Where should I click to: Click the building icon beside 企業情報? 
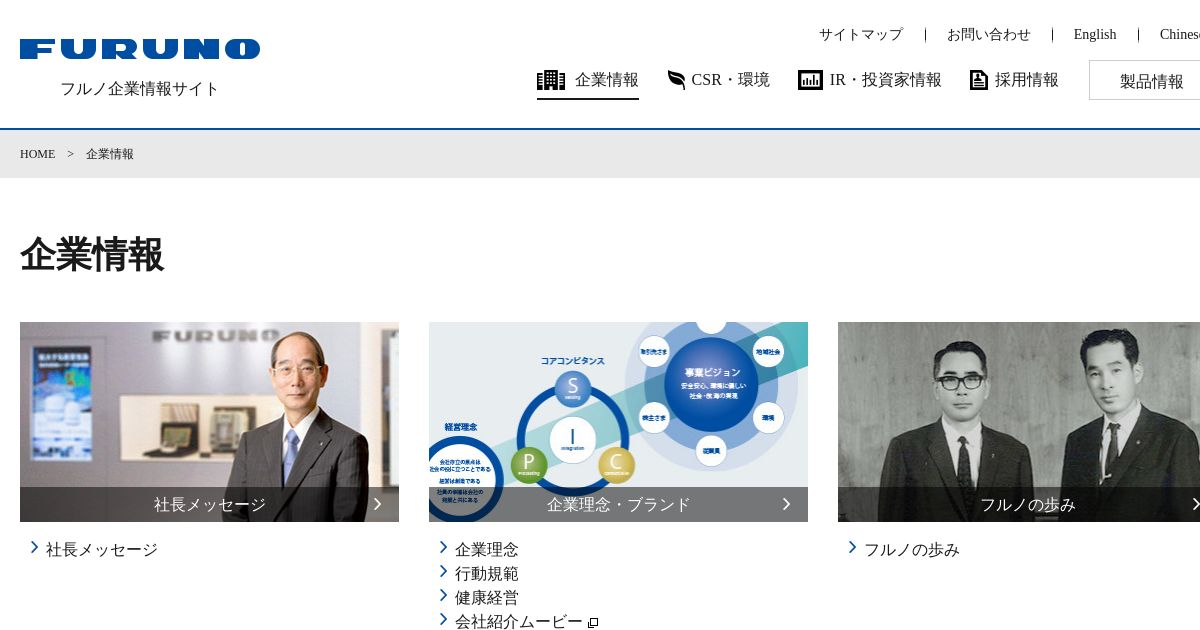(551, 80)
